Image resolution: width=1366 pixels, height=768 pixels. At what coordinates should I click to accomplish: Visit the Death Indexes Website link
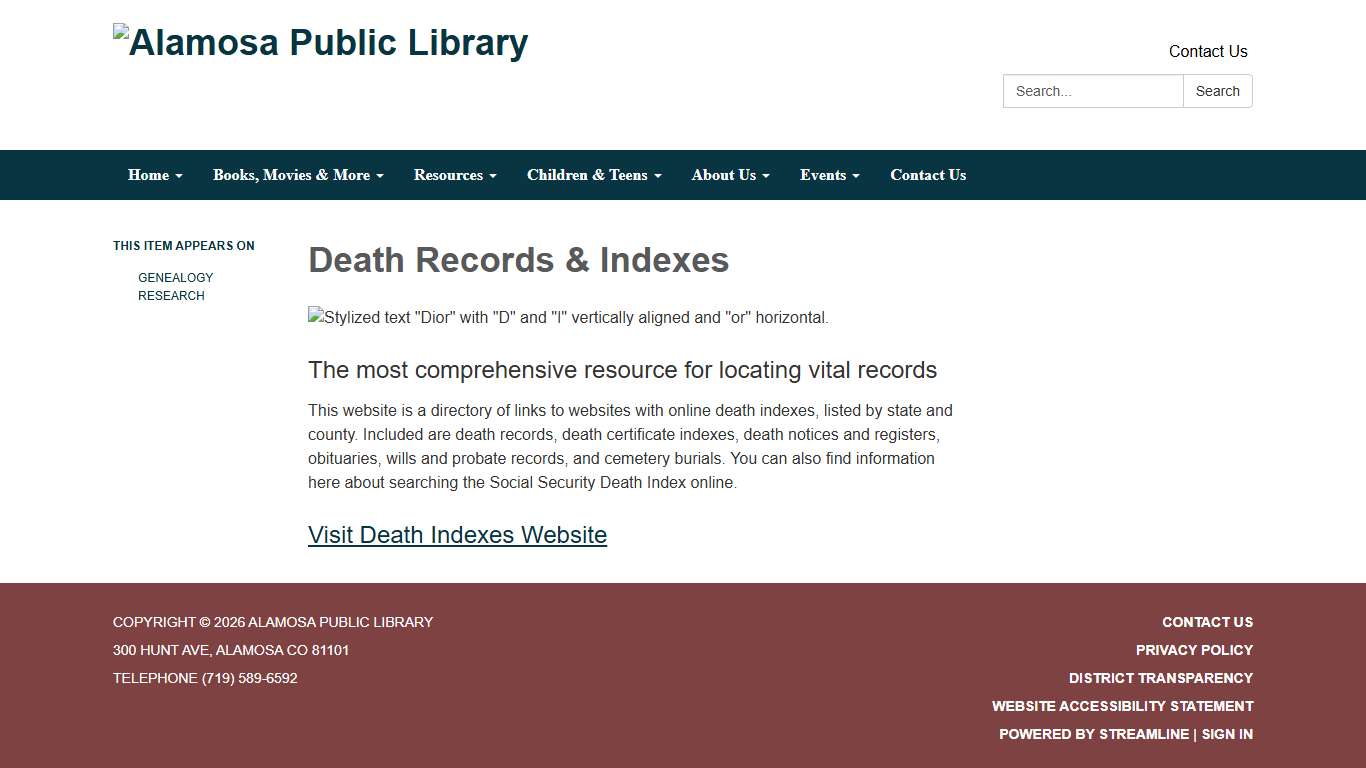click(x=457, y=535)
